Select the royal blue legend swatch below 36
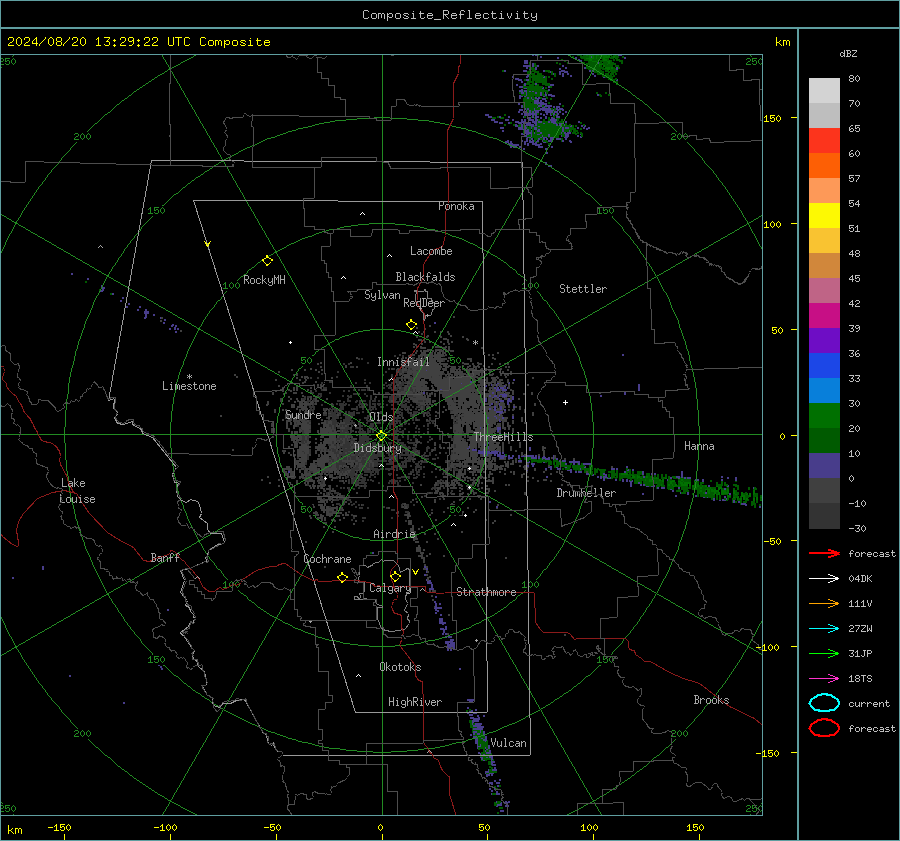 (824, 366)
